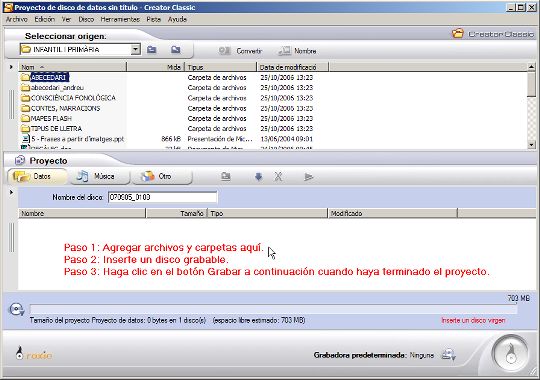Click the Nombre del disco input field
This screenshot has height=380, width=540.
[x=163, y=197]
